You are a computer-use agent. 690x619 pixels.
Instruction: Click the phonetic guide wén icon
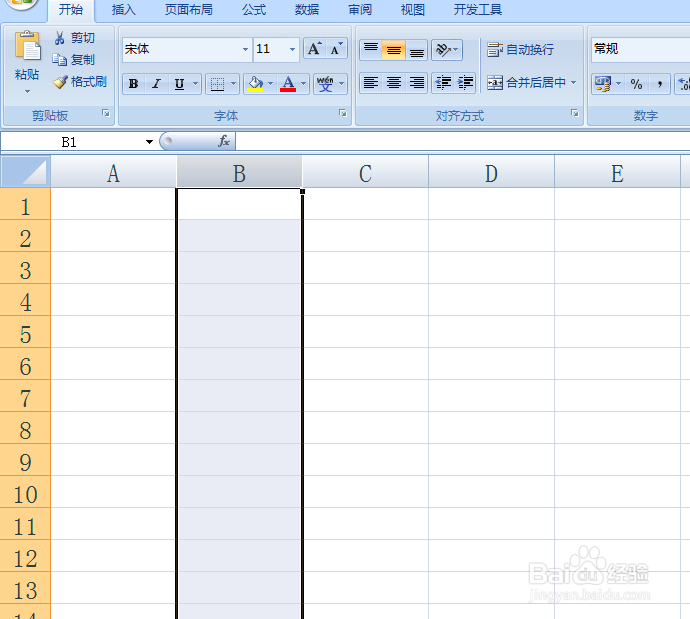(x=325, y=84)
